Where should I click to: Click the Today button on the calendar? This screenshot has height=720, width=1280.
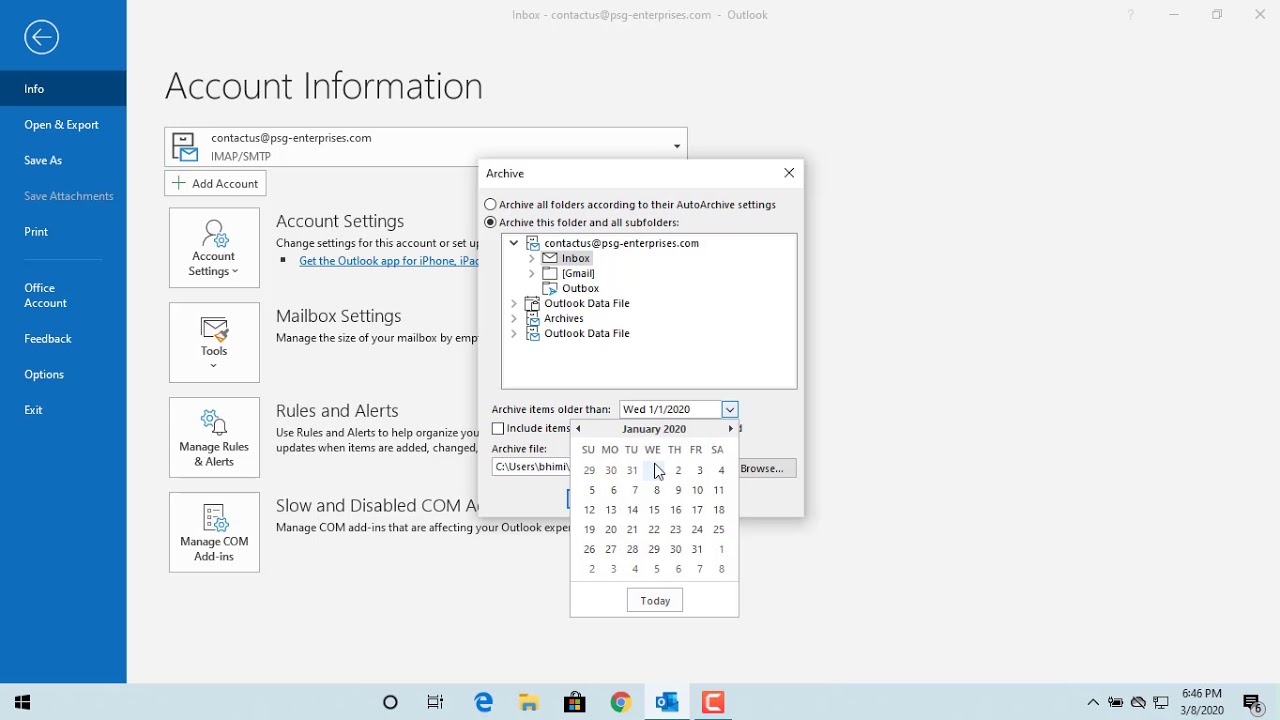click(654, 599)
